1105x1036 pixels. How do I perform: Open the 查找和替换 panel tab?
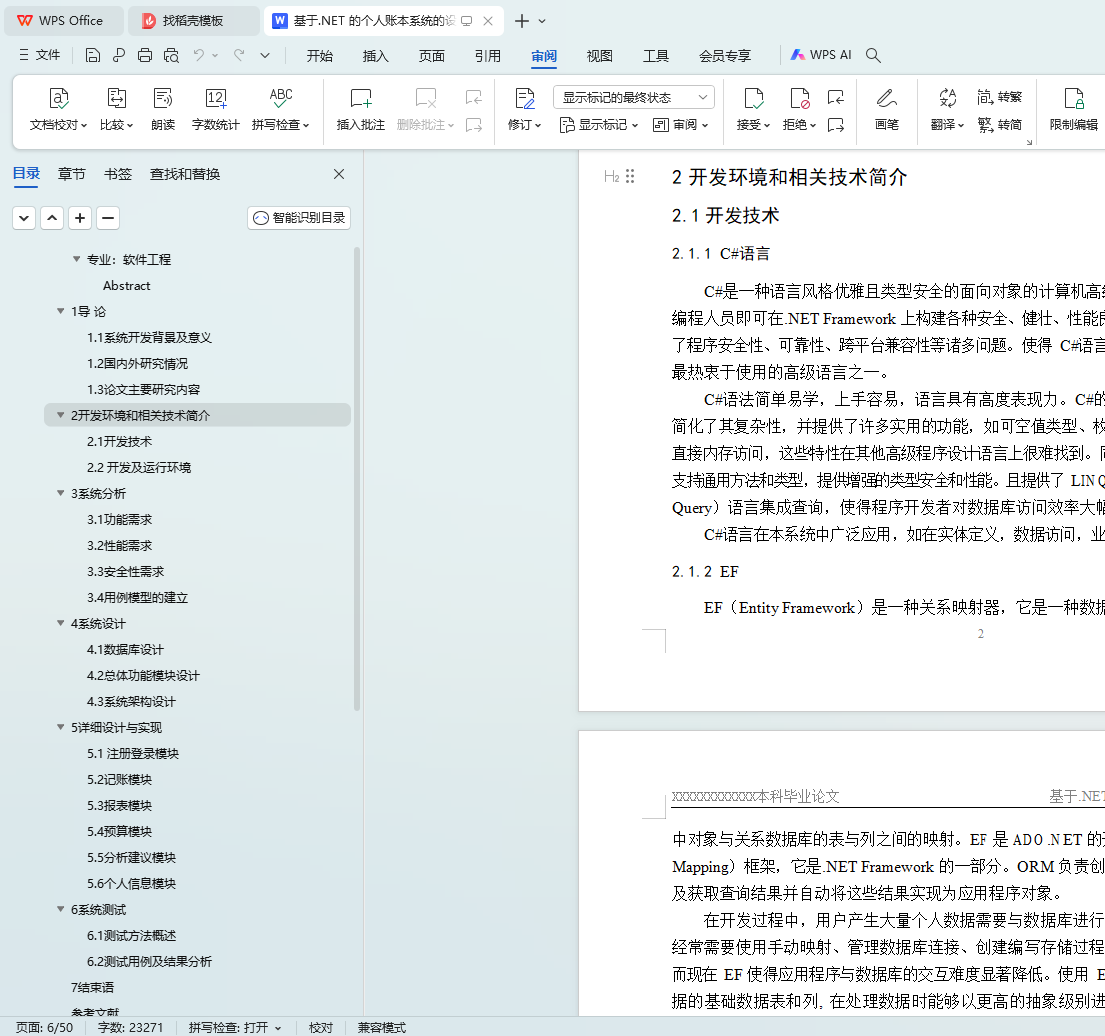click(185, 174)
